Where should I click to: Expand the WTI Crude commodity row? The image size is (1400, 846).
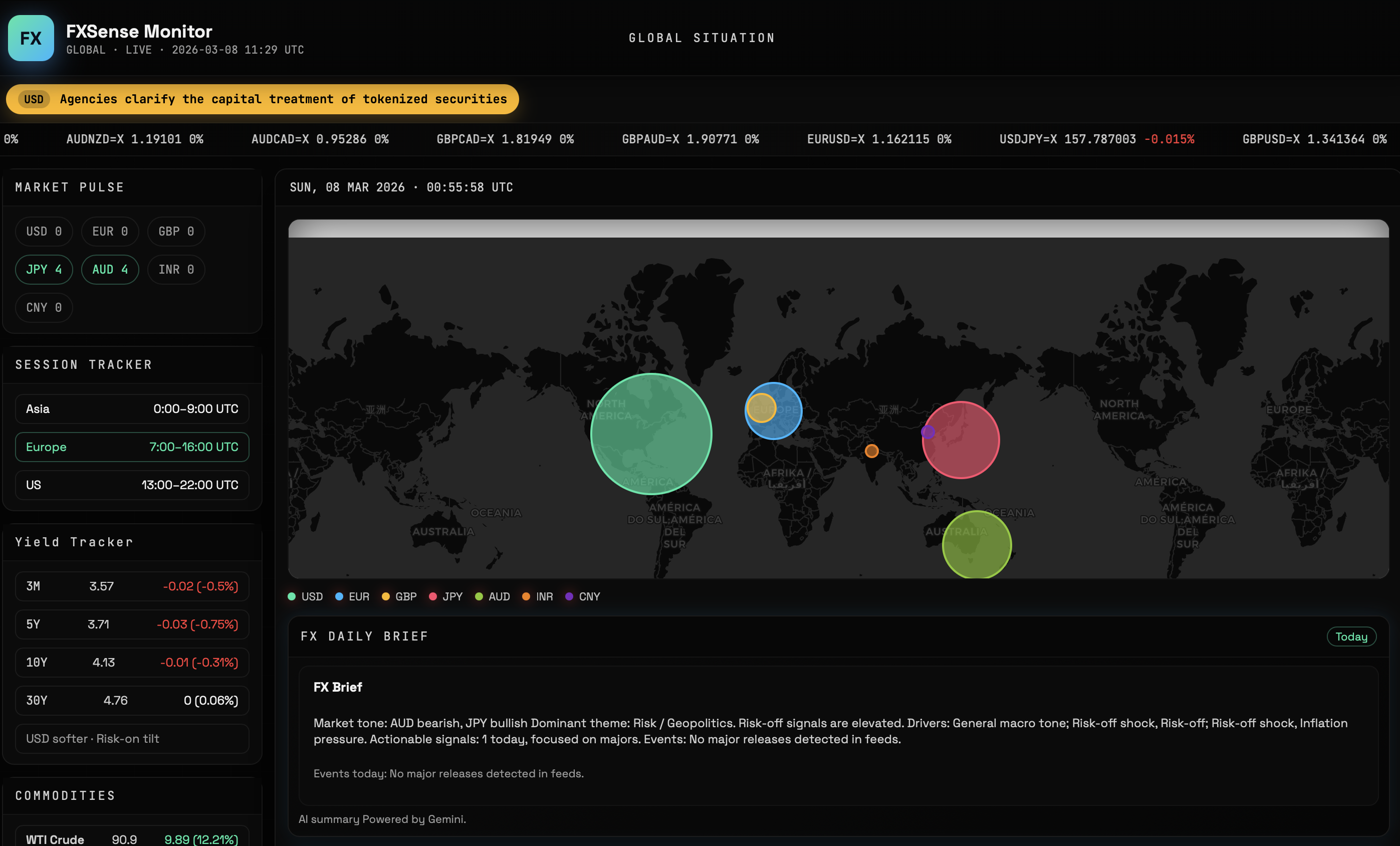(132, 838)
